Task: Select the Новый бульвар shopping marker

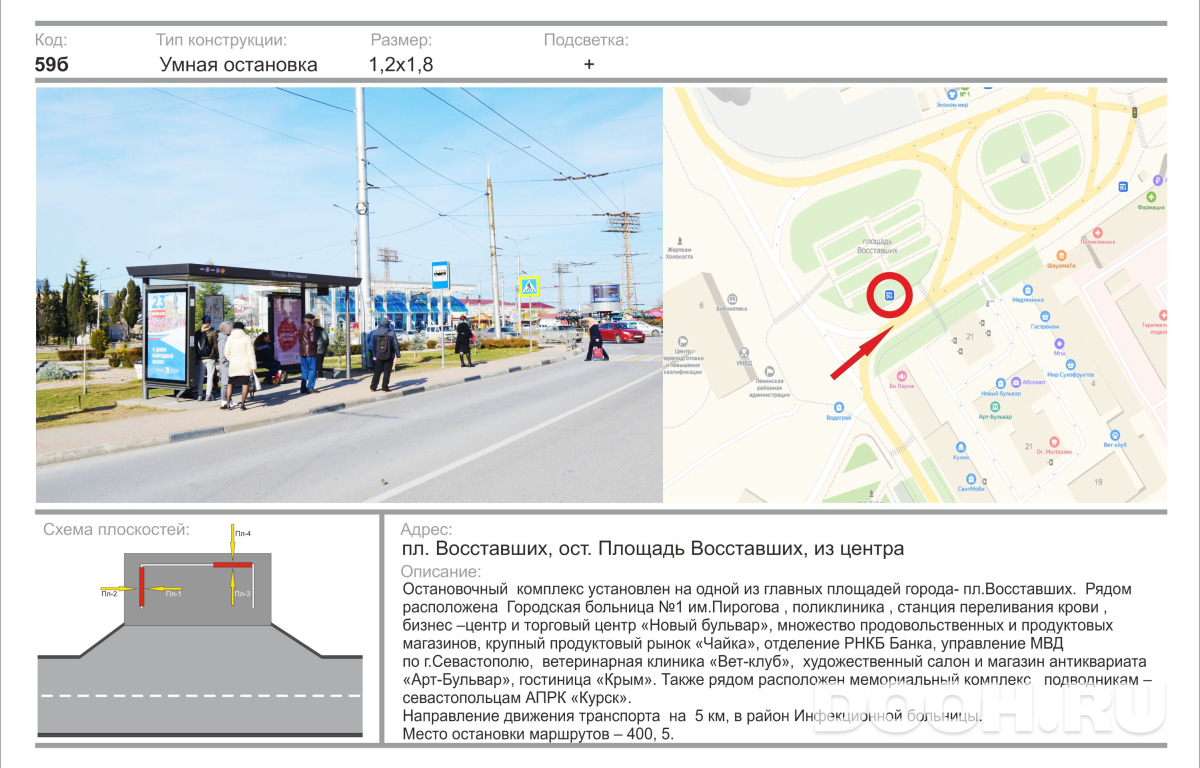Action: (999, 383)
